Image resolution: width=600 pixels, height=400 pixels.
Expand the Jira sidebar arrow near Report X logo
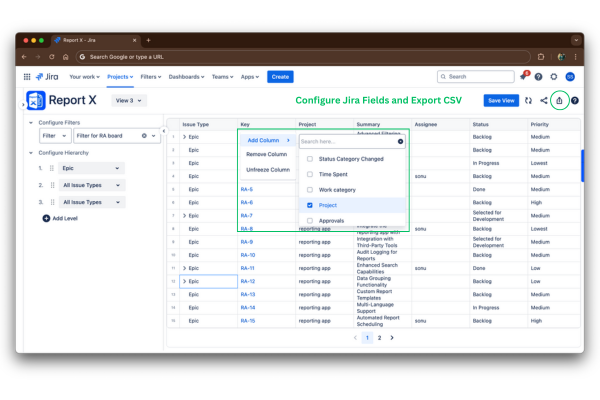[x=23, y=104]
